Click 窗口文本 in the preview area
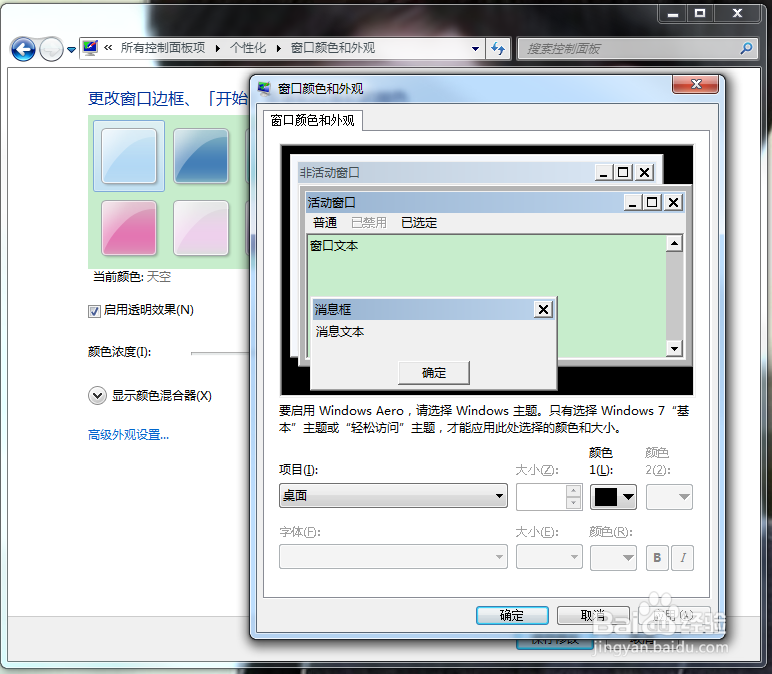This screenshot has width=772, height=674. (x=334, y=246)
